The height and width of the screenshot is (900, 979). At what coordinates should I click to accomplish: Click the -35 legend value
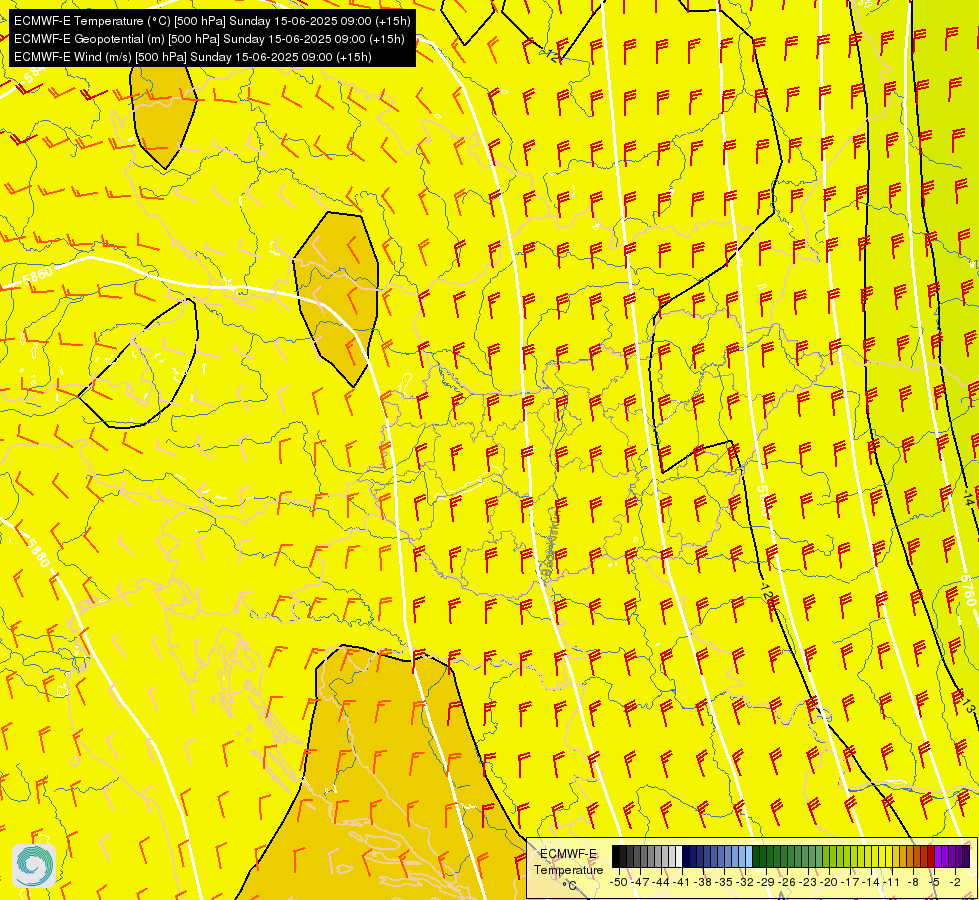coord(724,882)
